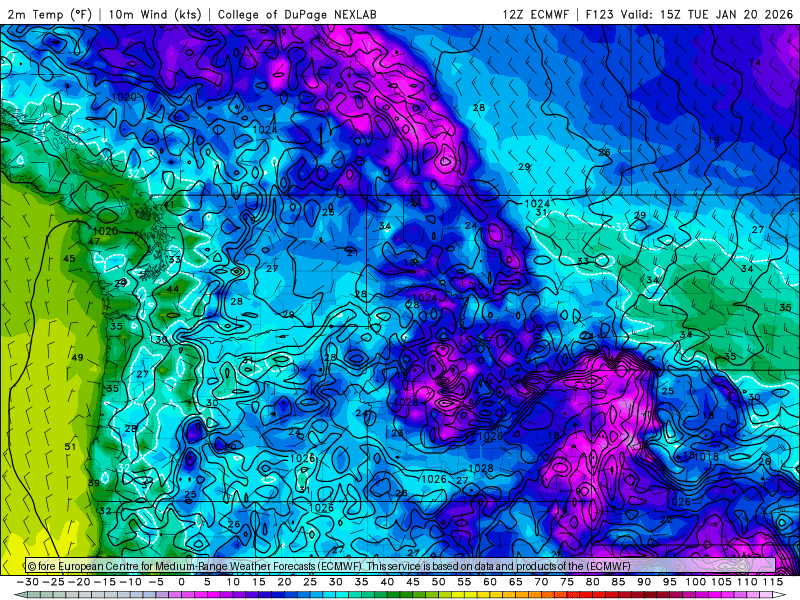
Task: Click the '47' temperature value on the map
Action: click(x=94, y=241)
